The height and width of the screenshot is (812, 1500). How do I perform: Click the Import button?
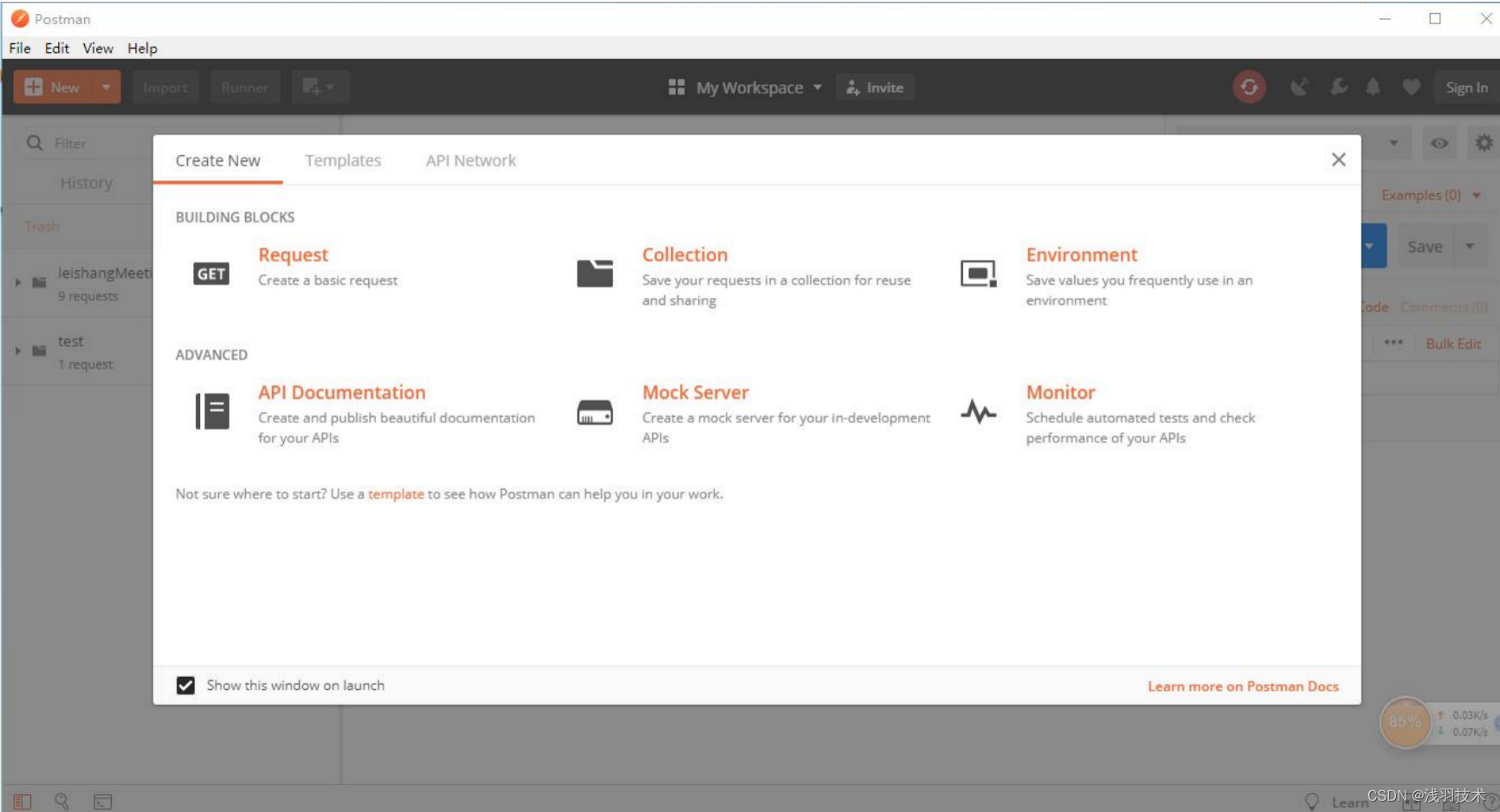tap(165, 87)
